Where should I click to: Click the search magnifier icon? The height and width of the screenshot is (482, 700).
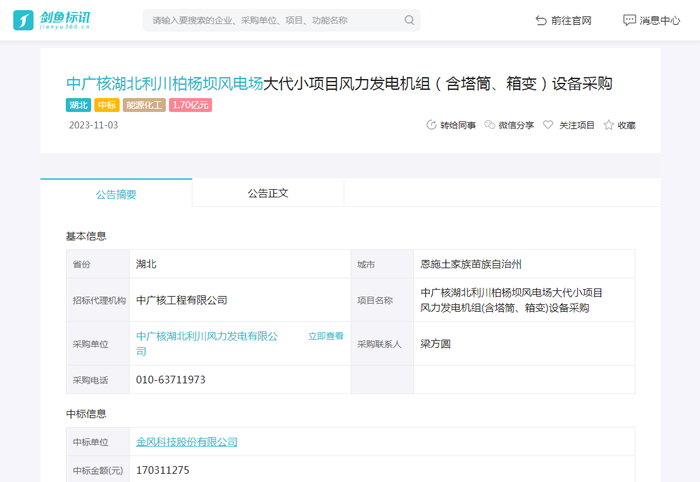click(x=409, y=20)
